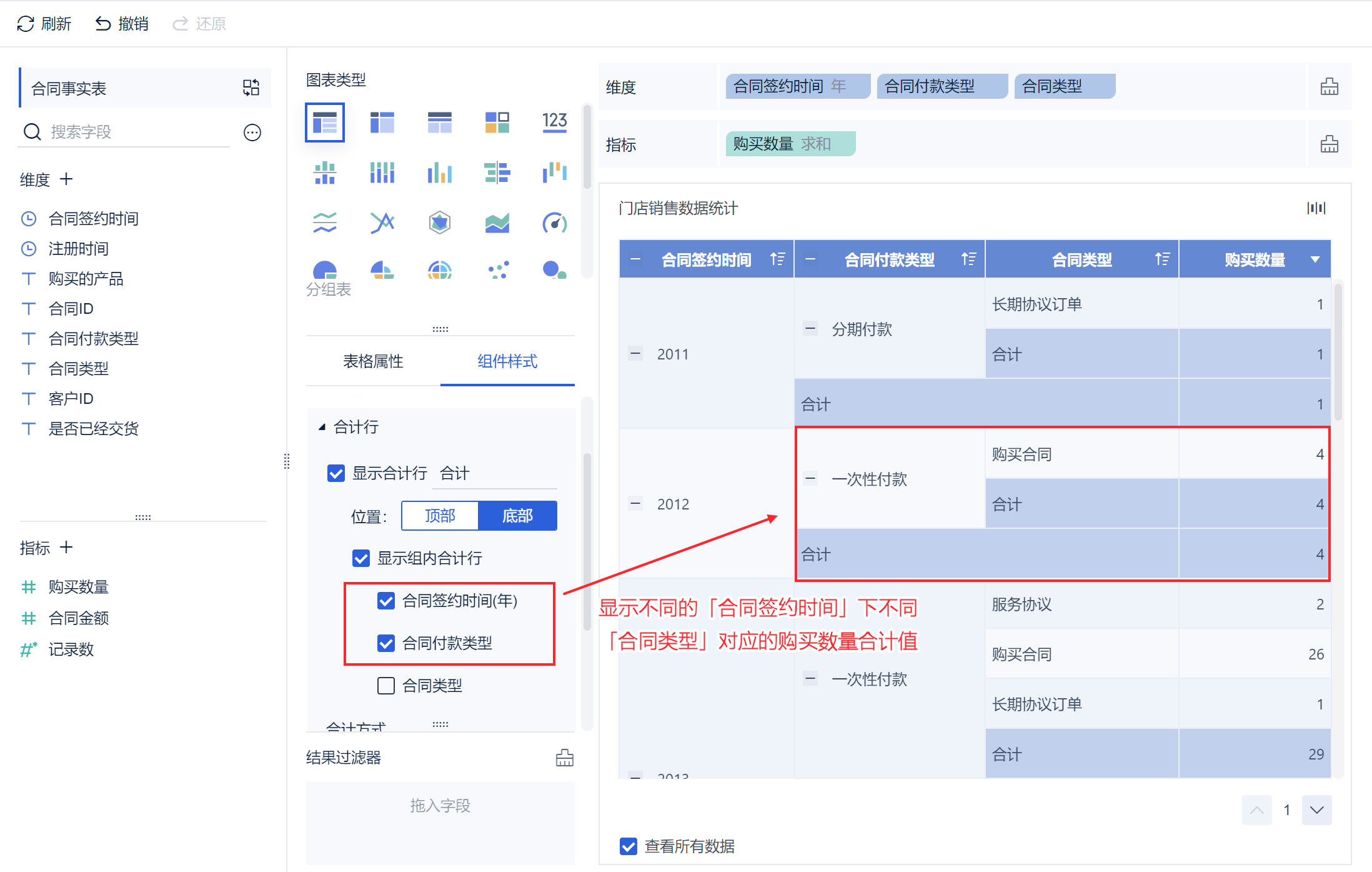Set total row position to 顶部
The height and width of the screenshot is (872, 1372).
(440, 516)
